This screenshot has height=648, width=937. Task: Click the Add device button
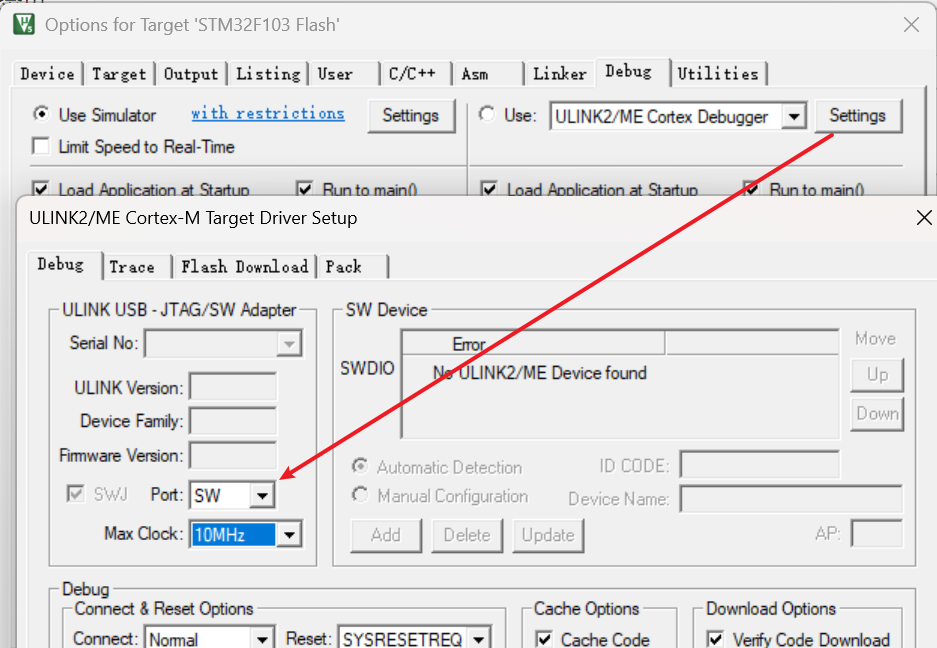click(x=386, y=534)
